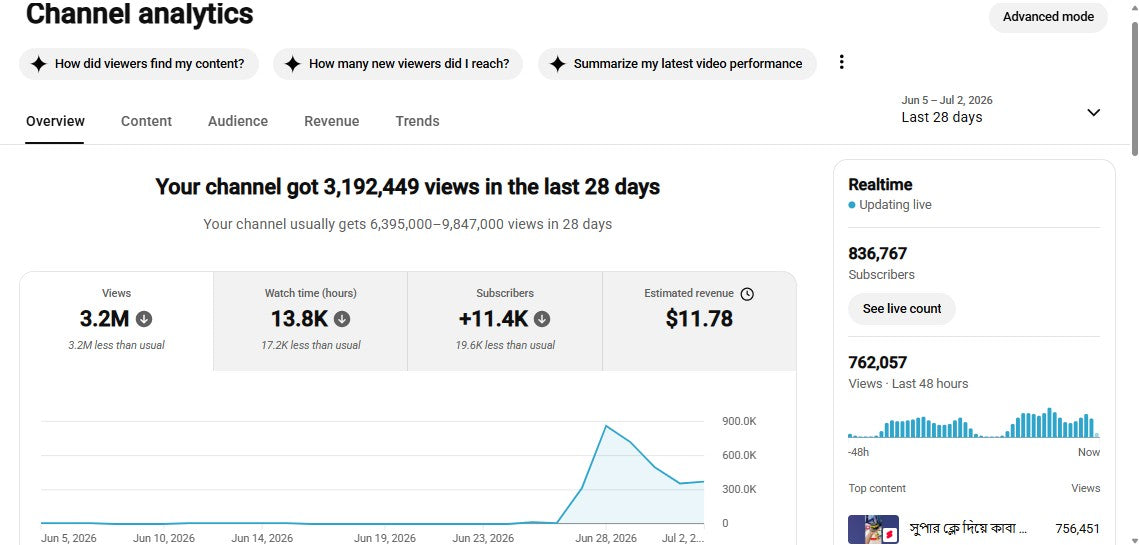Click the 836,767 subscribers count

click(x=877, y=254)
